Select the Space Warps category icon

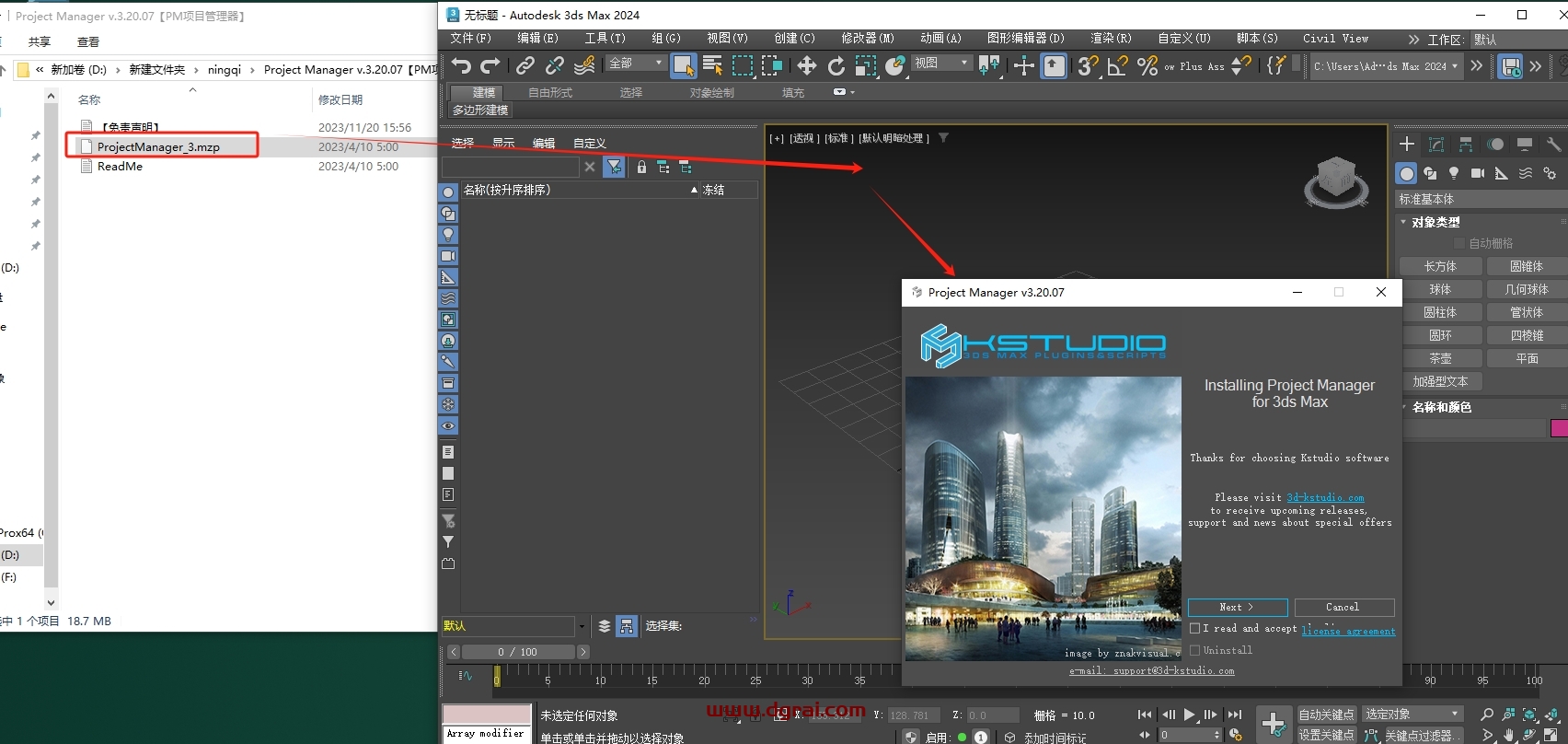point(1526,173)
